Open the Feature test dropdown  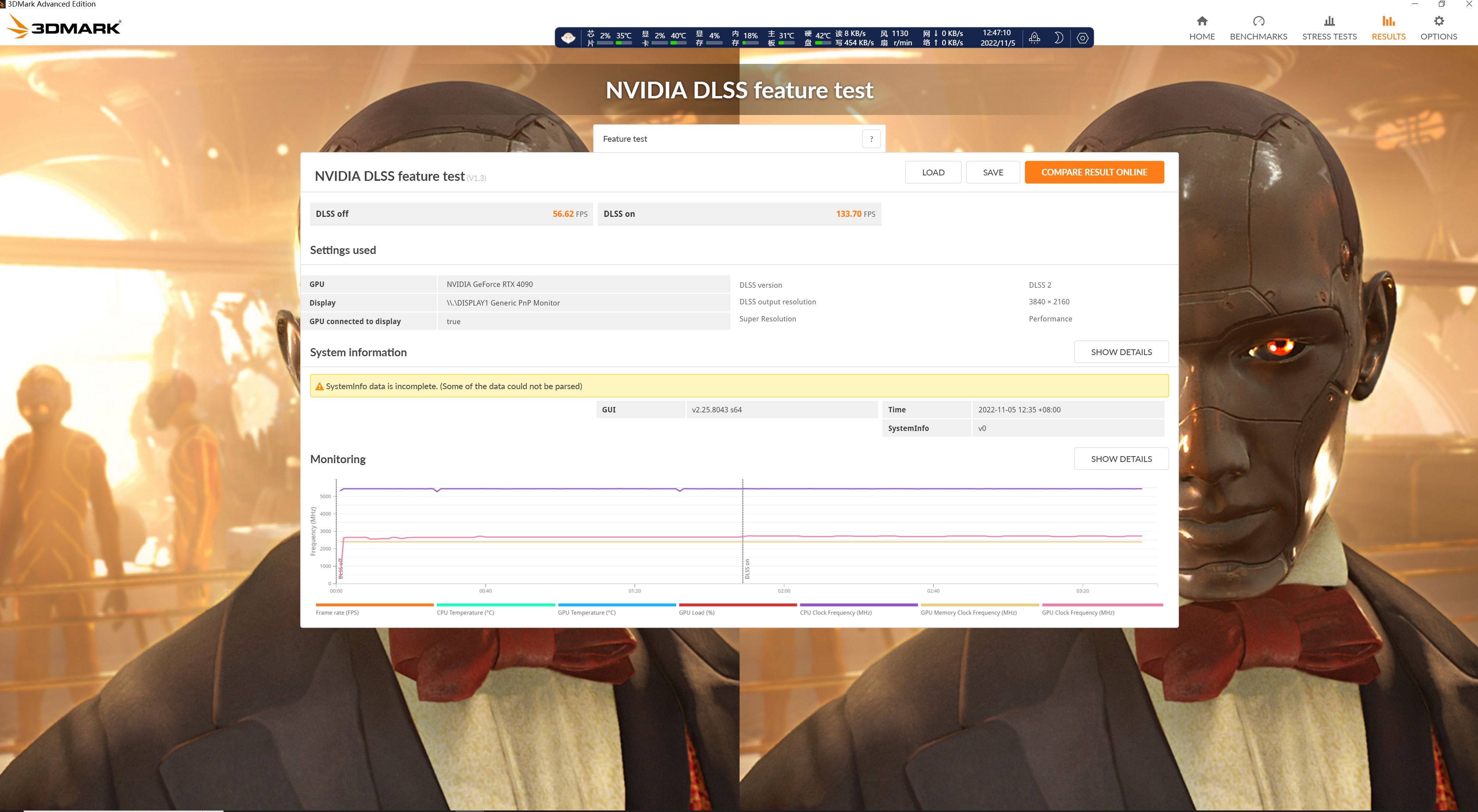coord(739,139)
